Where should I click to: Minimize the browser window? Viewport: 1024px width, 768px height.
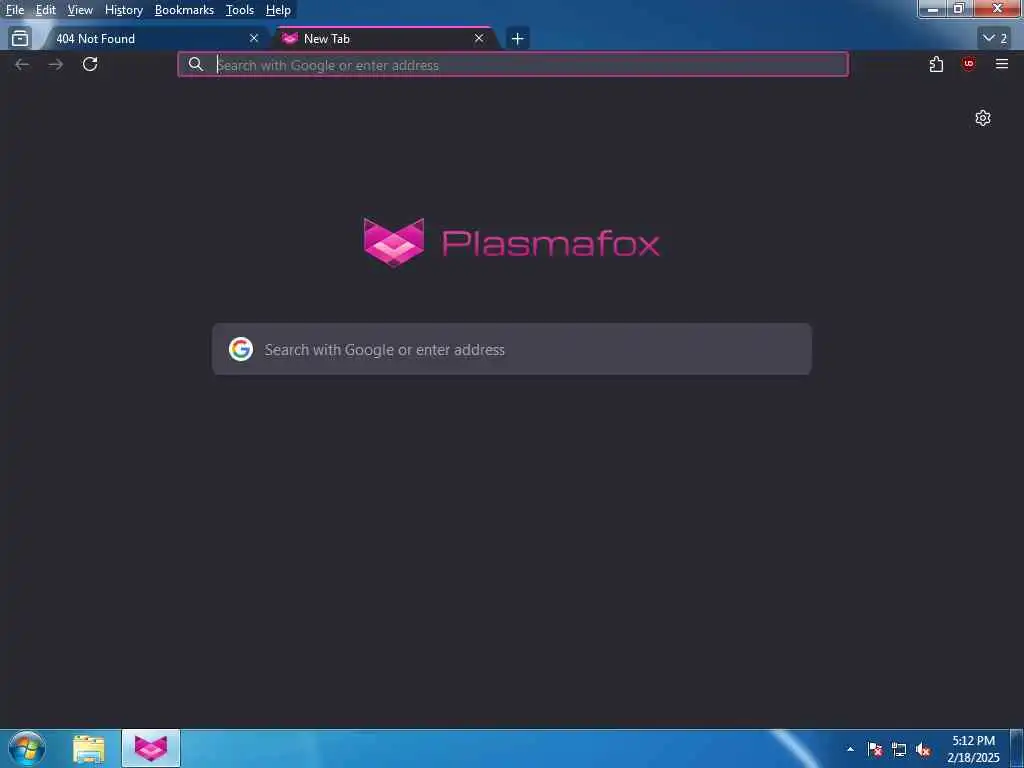coord(933,8)
